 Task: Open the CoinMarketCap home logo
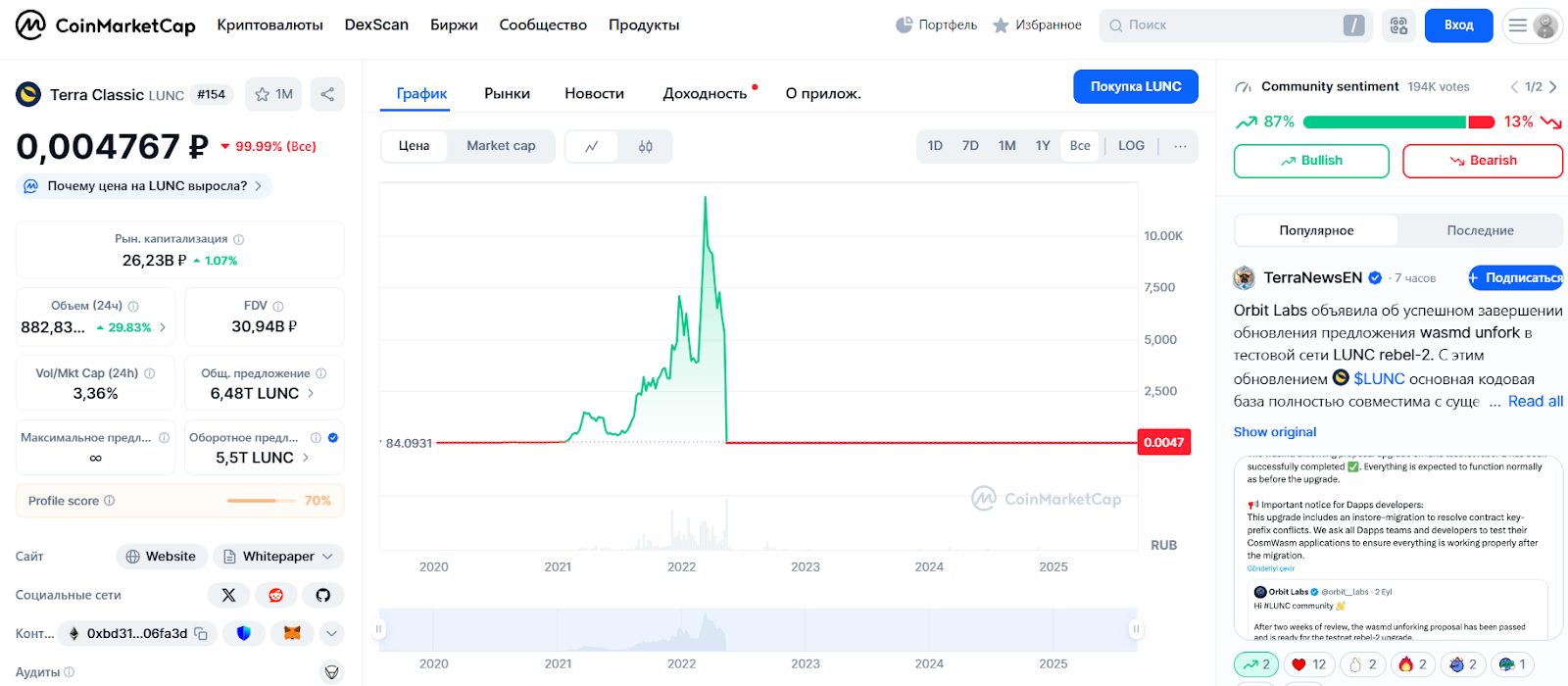tap(106, 25)
